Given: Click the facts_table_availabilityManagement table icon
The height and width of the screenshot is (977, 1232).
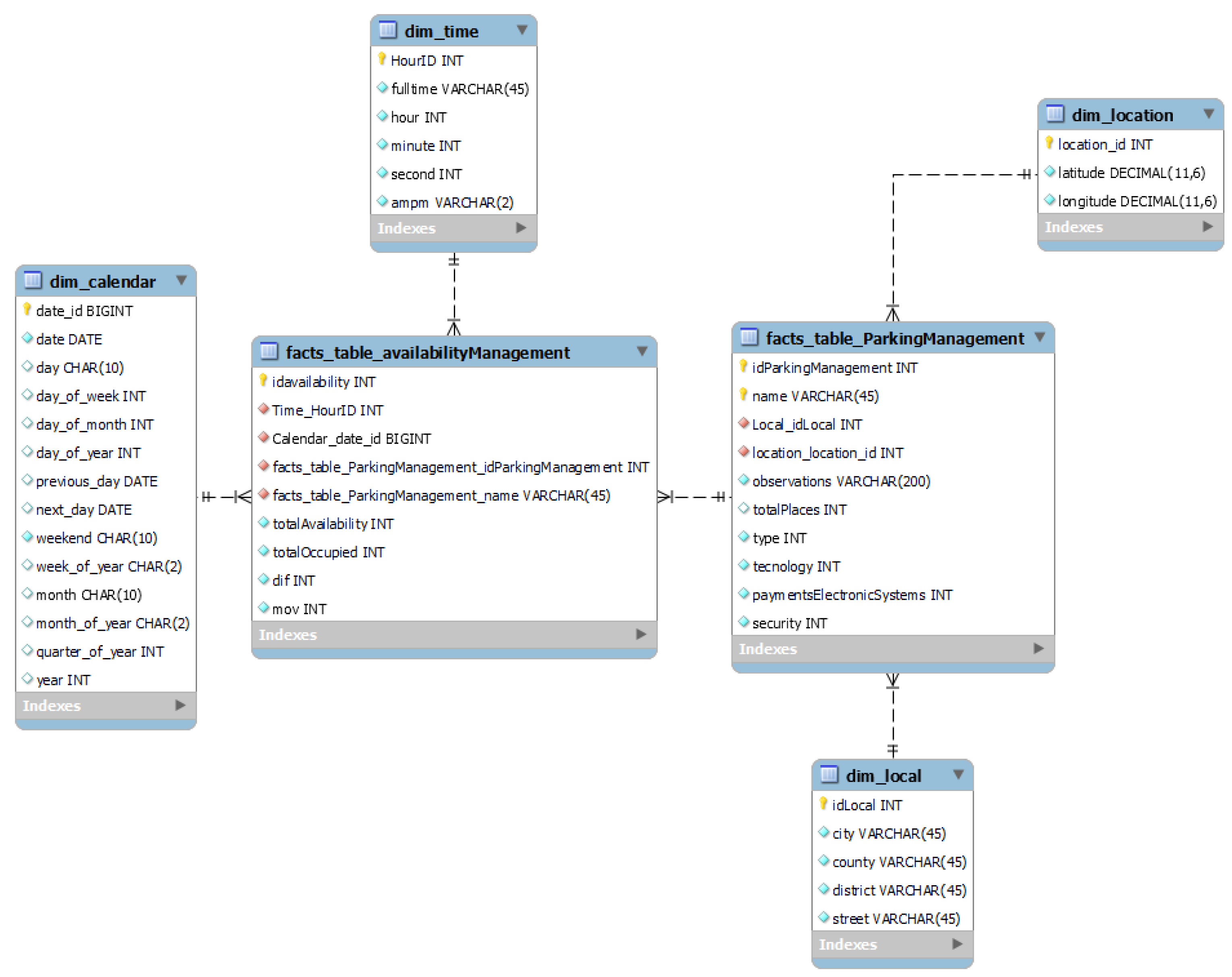Looking at the screenshot, I should point(269,351).
